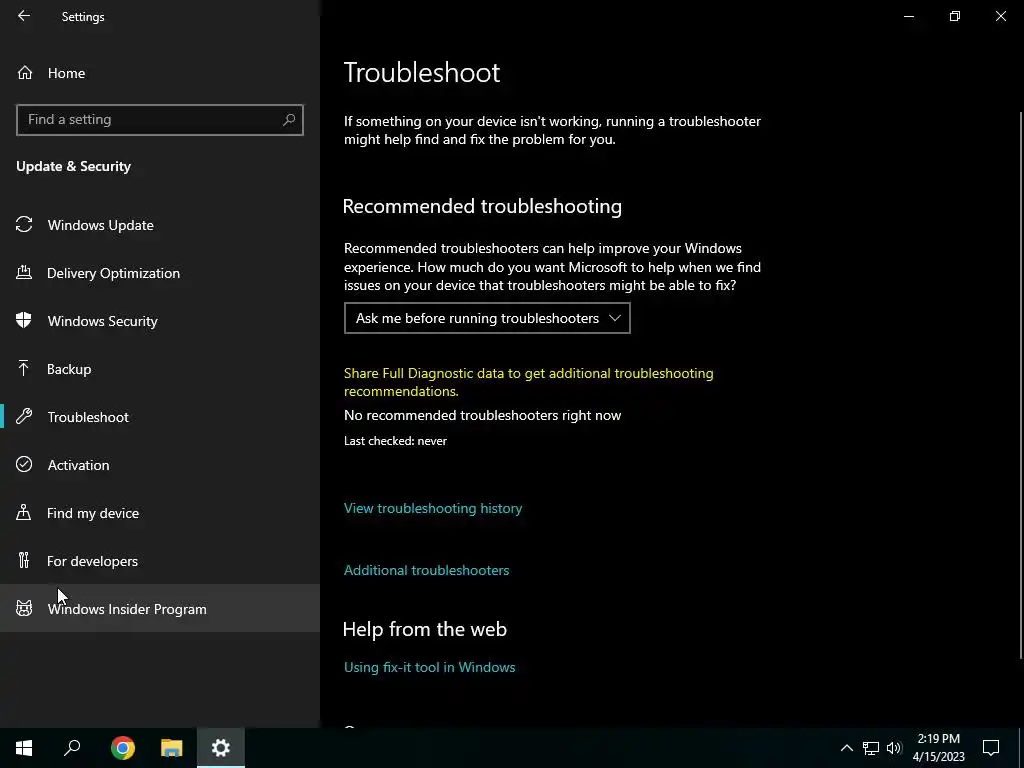Click the Find my device icon

[24, 512]
